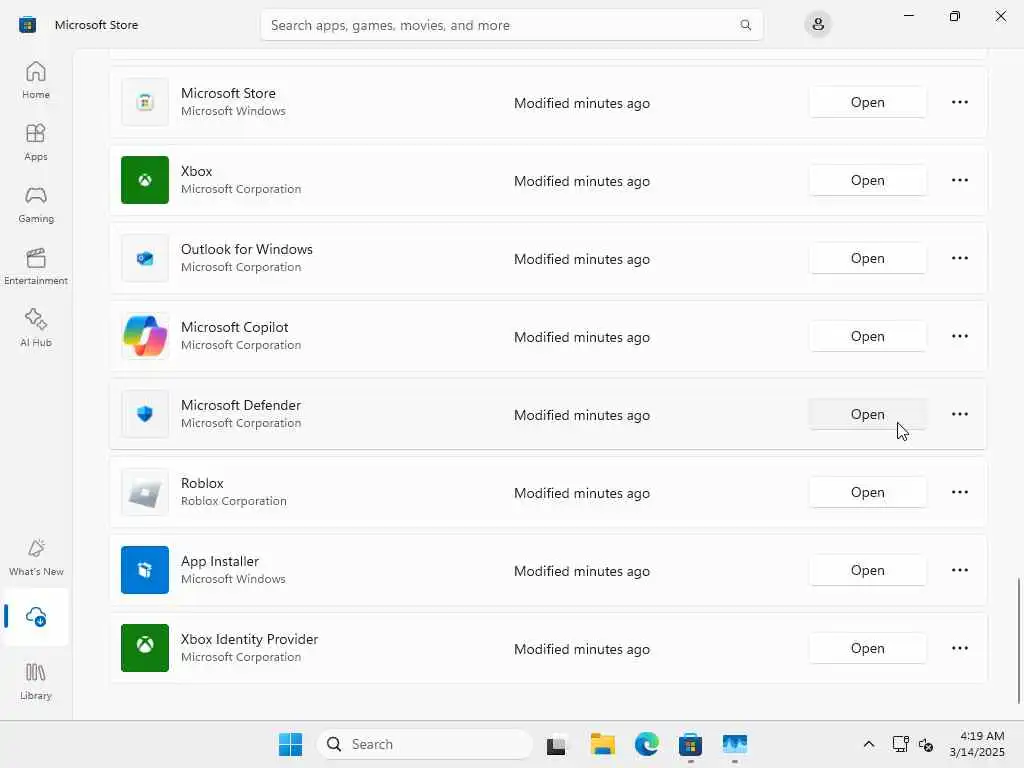The height and width of the screenshot is (768, 1024).
Task: Click the Xbox Identity Provider icon
Action: coord(145,648)
